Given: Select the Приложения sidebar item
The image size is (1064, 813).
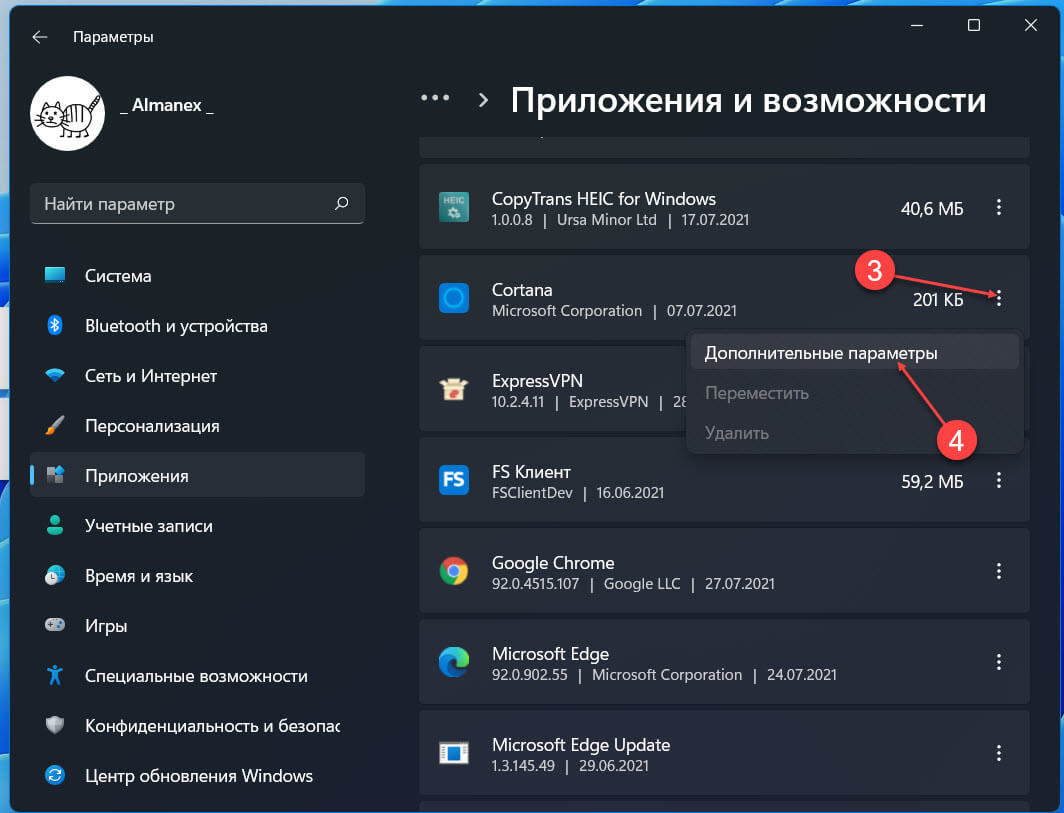Looking at the screenshot, I should point(197,476).
